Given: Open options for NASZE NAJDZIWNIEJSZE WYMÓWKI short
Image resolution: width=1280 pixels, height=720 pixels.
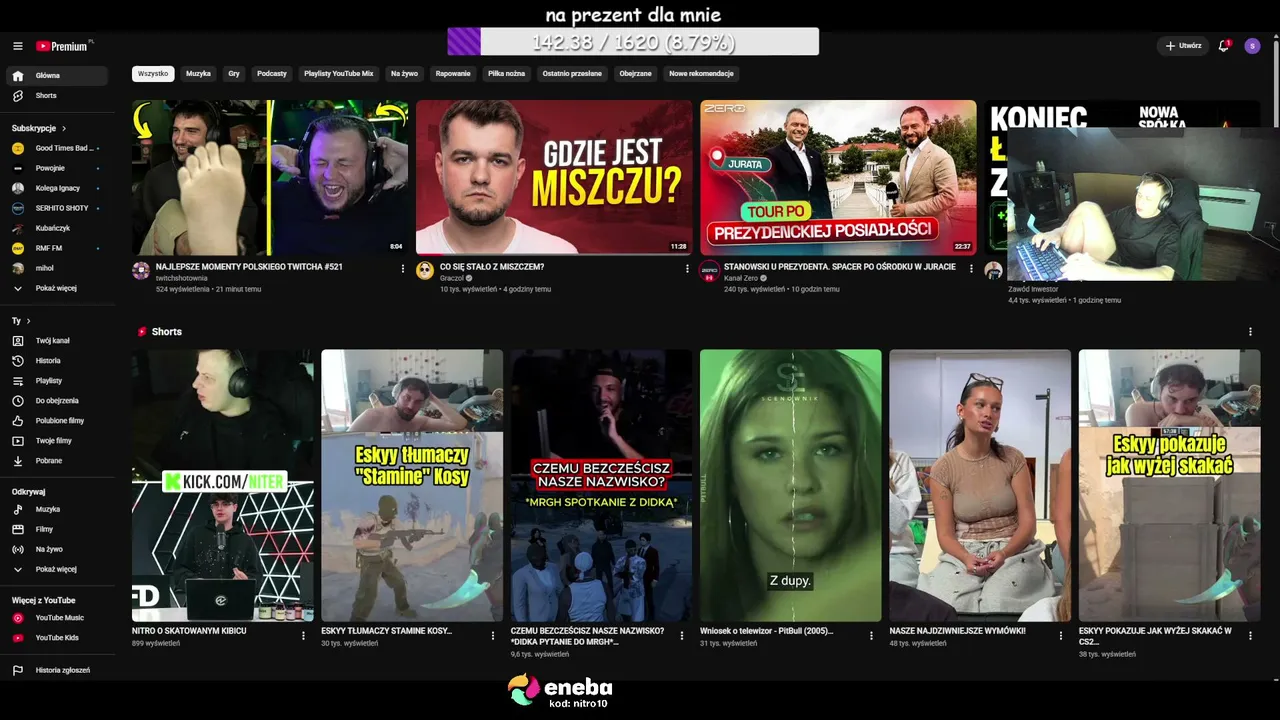Looking at the screenshot, I should pyautogui.click(x=1061, y=635).
